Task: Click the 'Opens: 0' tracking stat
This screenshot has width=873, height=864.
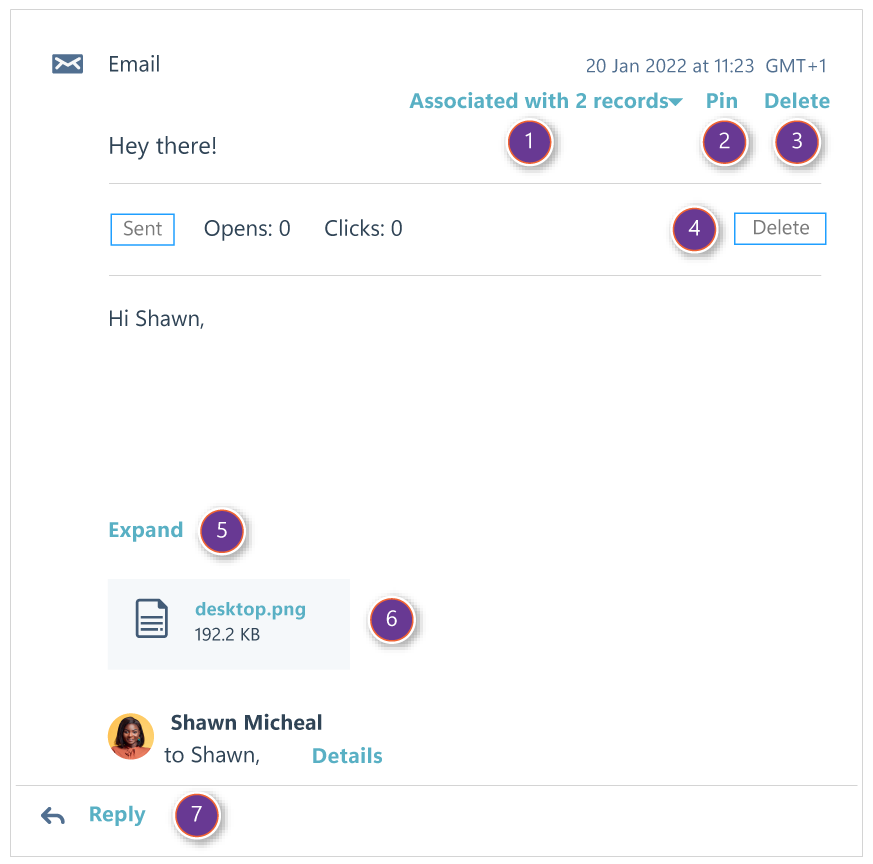Action: 247,229
